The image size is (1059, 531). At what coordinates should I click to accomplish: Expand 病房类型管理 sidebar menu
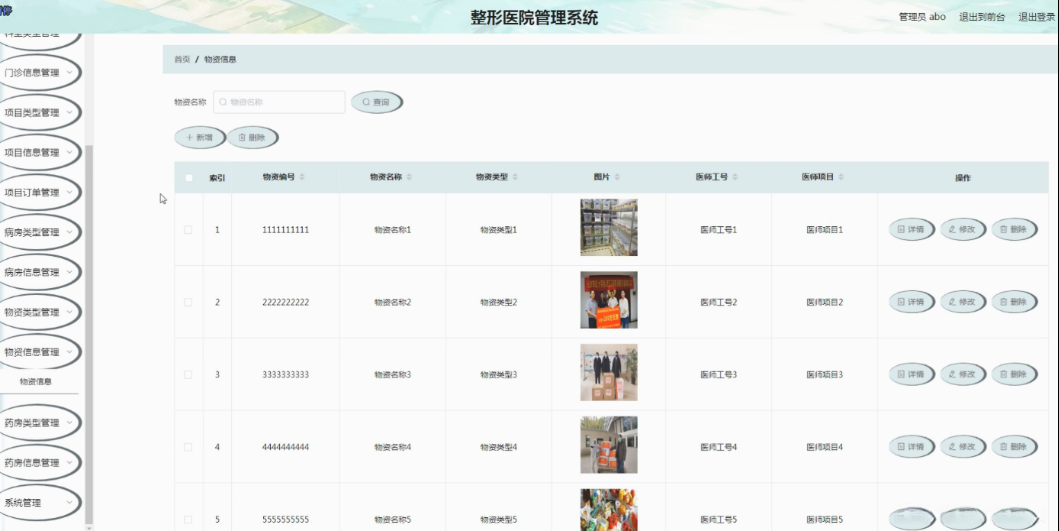[x=39, y=232]
